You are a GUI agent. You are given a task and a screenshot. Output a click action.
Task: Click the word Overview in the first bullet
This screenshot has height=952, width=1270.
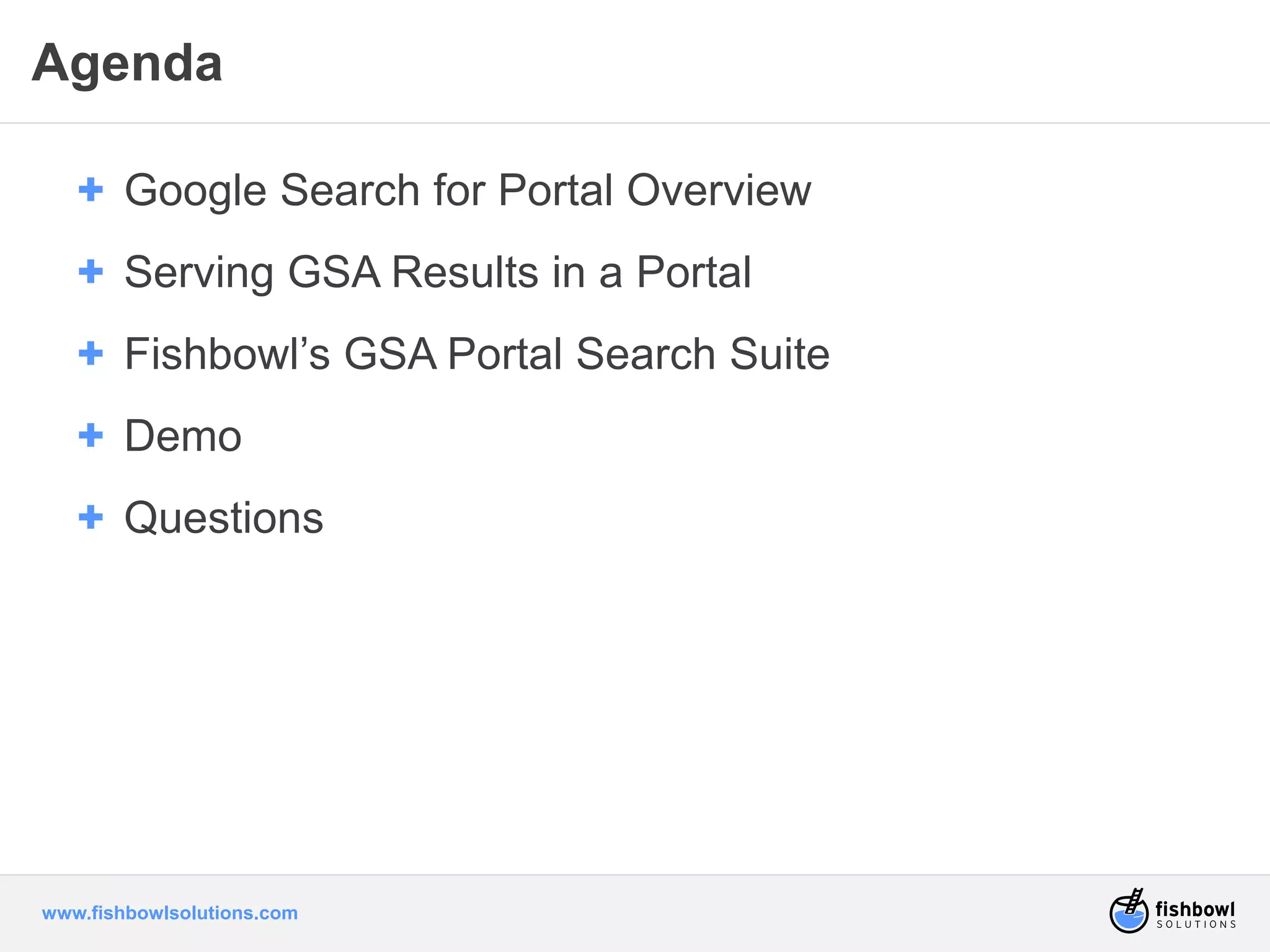[719, 190]
